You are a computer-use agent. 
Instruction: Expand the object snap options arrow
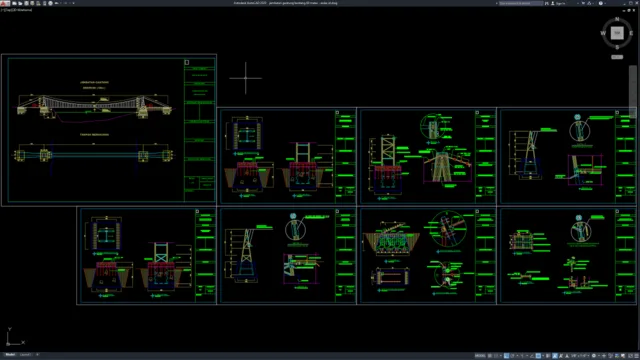pos(543,356)
